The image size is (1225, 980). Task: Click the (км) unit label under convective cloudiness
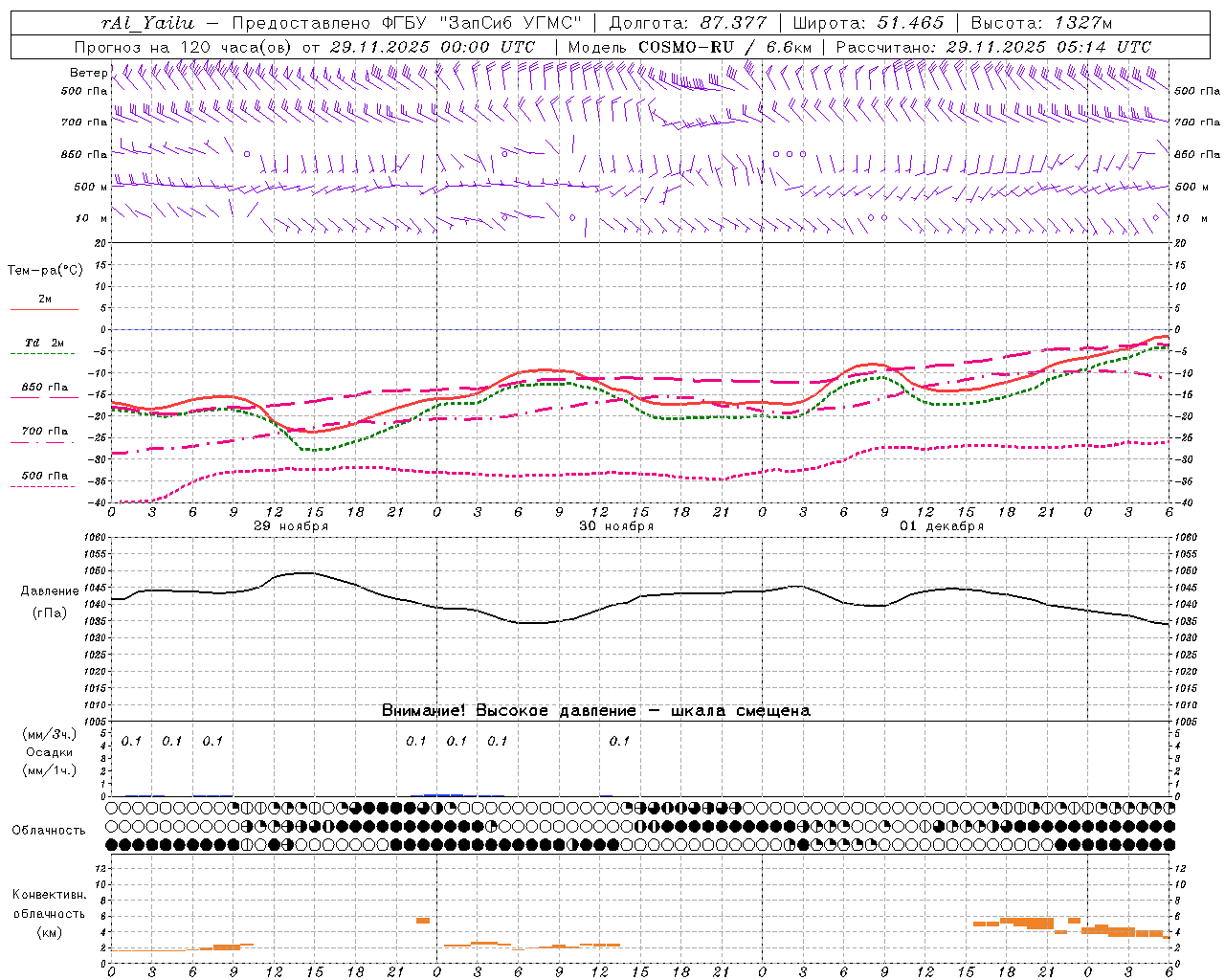coord(49,932)
